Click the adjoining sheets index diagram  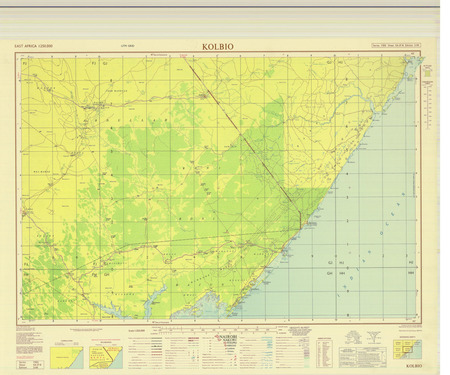(x=408, y=349)
